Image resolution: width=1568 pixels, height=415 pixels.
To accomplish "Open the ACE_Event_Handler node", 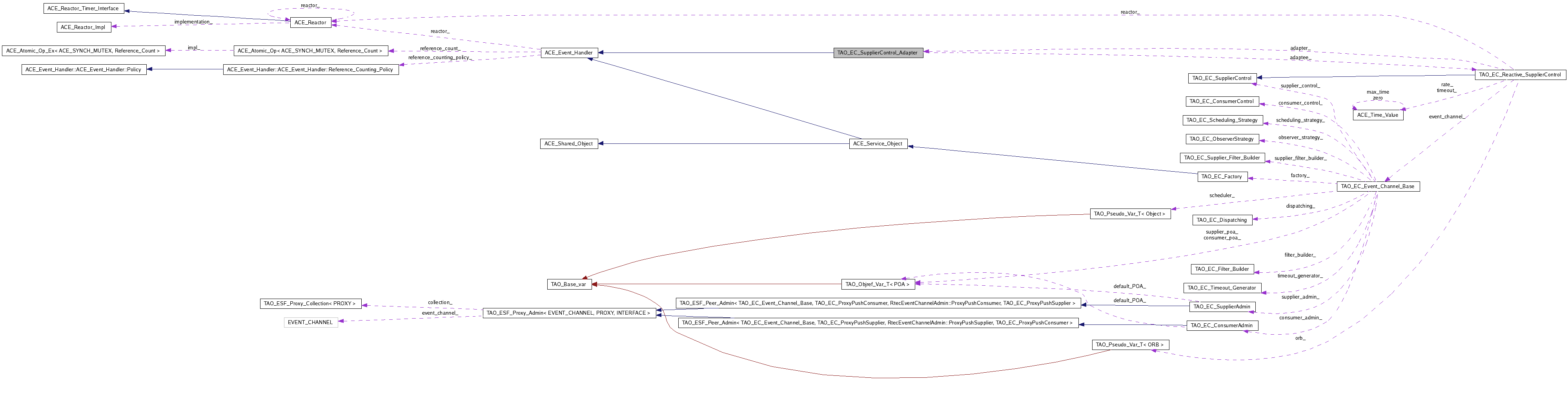I will pyautogui.click(x=568, y=53).
